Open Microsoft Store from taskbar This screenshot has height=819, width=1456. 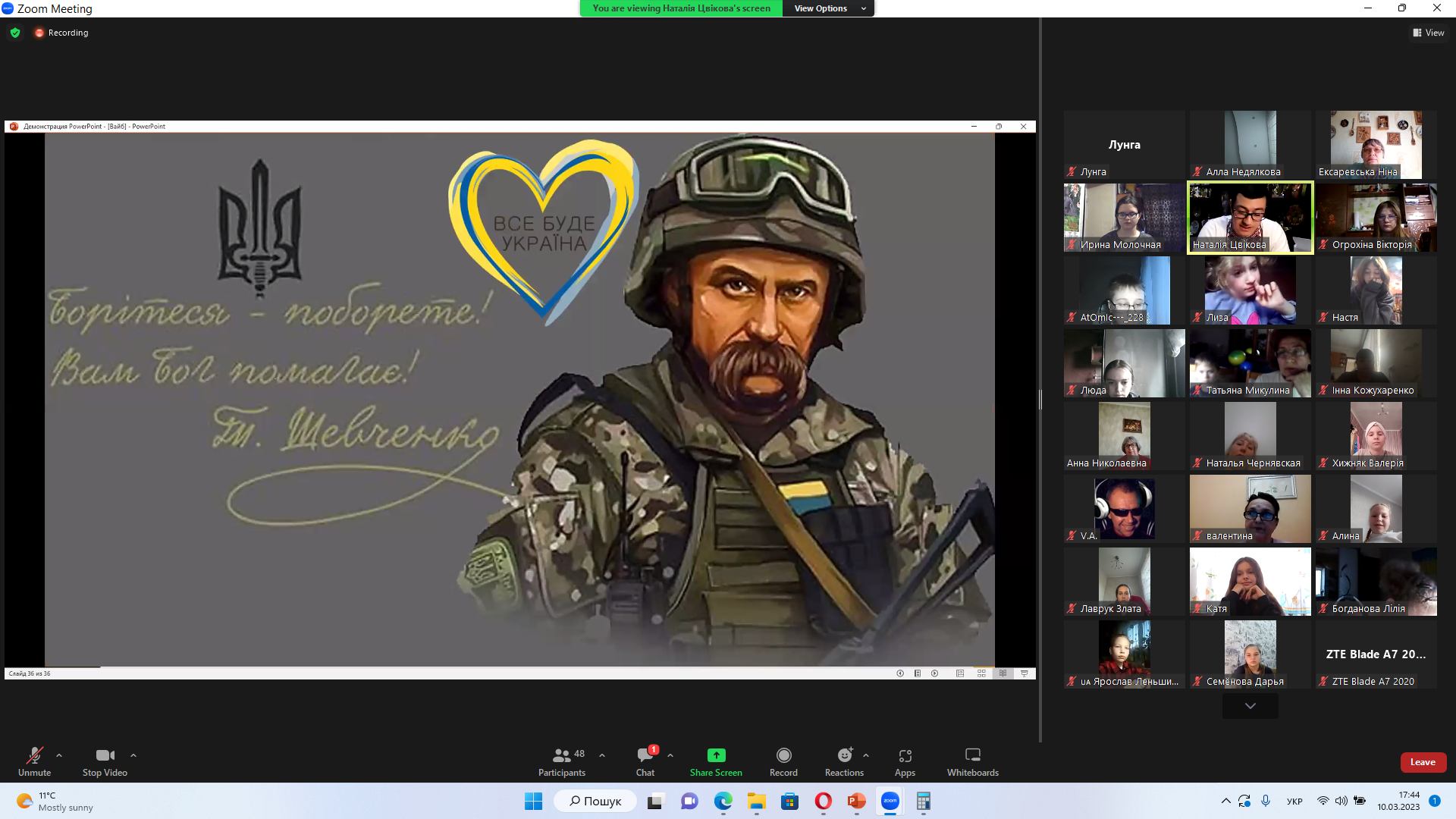789,801
